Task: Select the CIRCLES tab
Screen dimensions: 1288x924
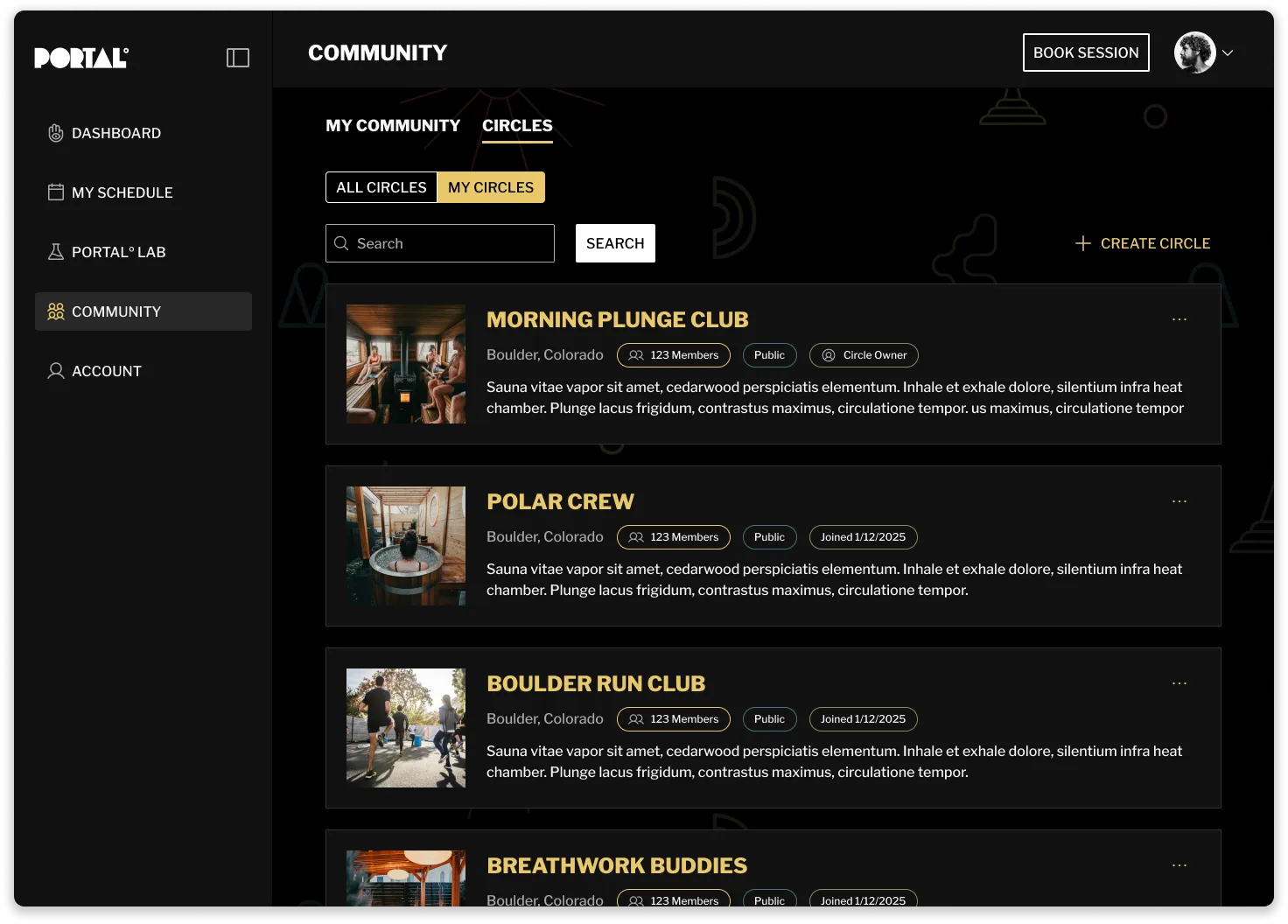Action: pos(516,125)
